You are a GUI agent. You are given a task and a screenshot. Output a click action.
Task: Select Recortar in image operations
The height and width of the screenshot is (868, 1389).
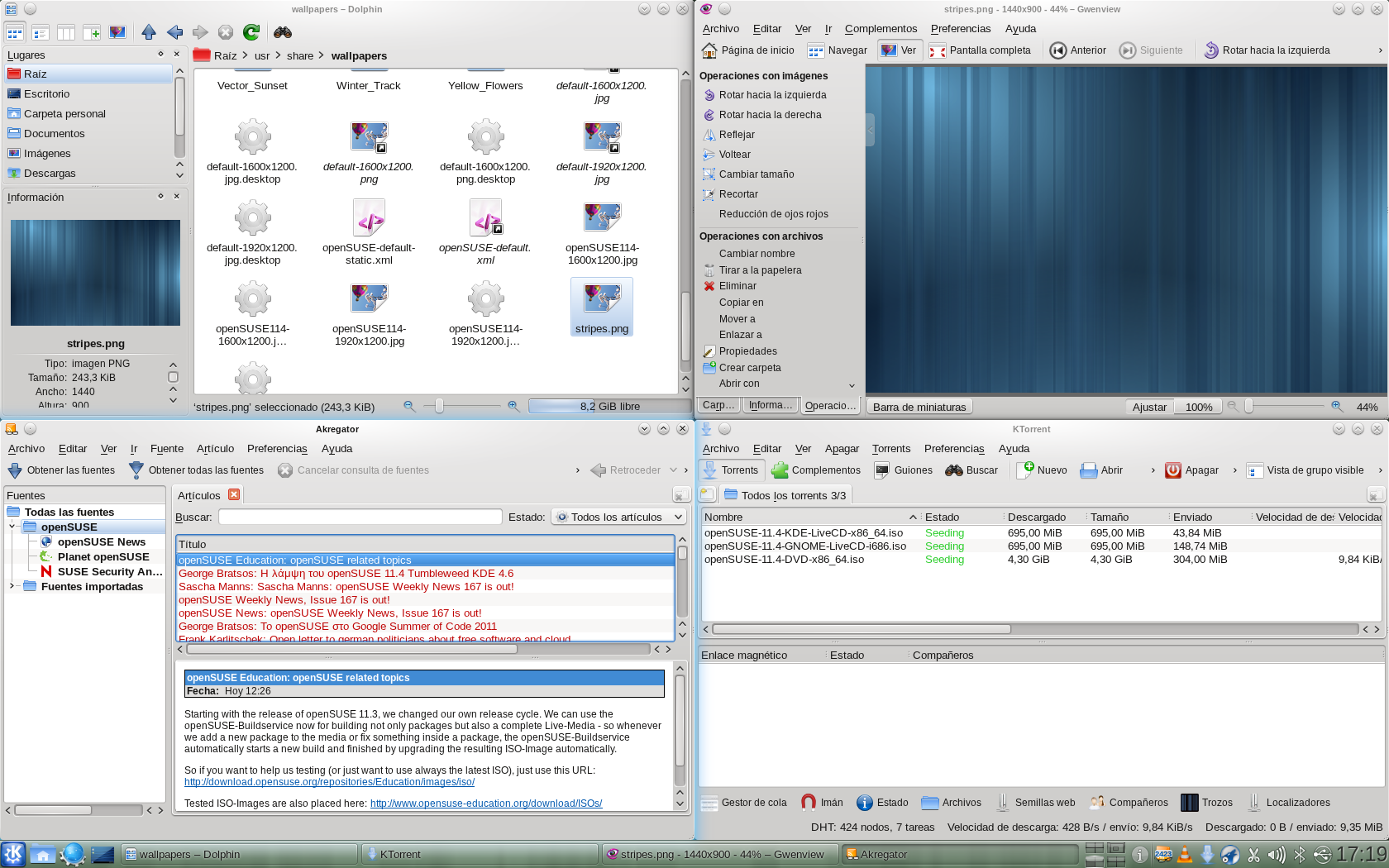click(738, 194)
